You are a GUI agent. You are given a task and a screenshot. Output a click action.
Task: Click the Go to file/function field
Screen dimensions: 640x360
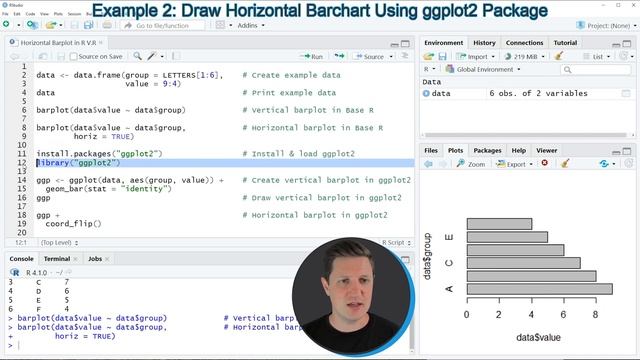[x=163, y=25]
